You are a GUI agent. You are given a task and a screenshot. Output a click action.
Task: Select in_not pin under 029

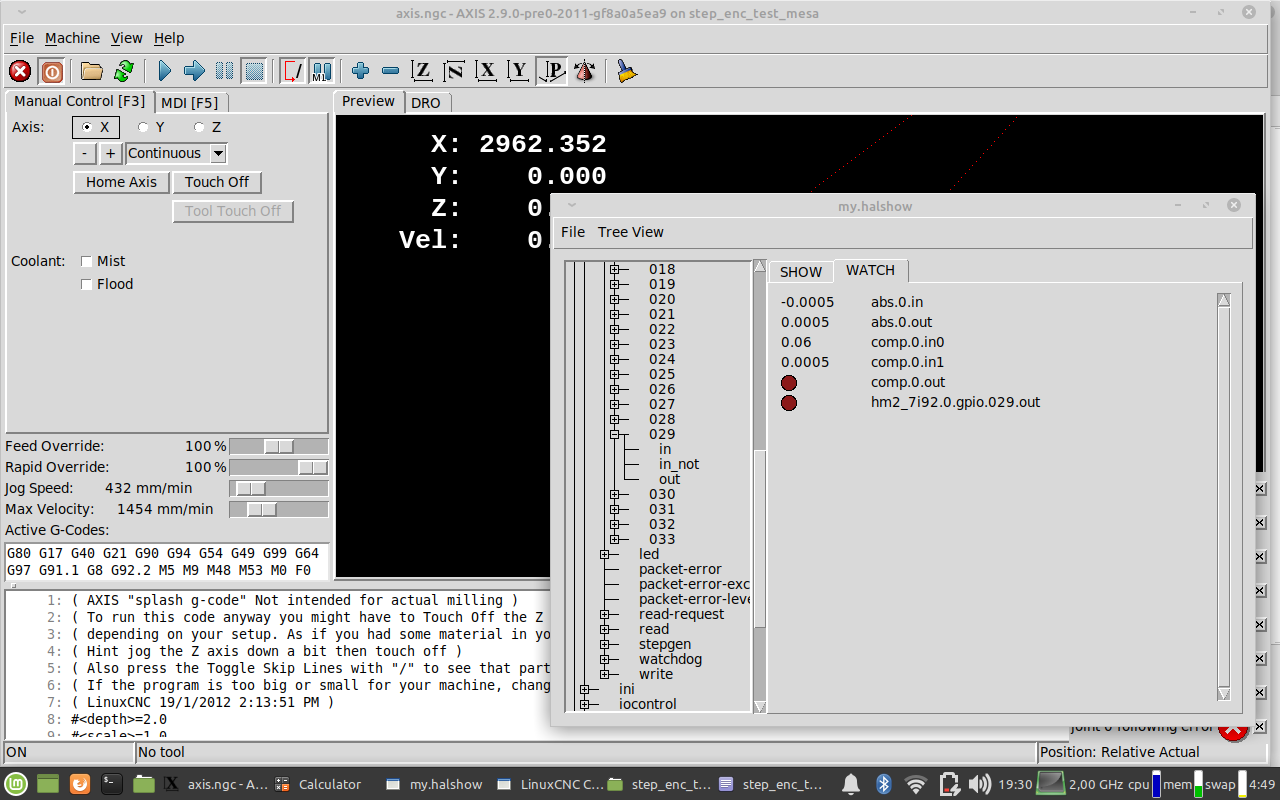coord(679,464)
